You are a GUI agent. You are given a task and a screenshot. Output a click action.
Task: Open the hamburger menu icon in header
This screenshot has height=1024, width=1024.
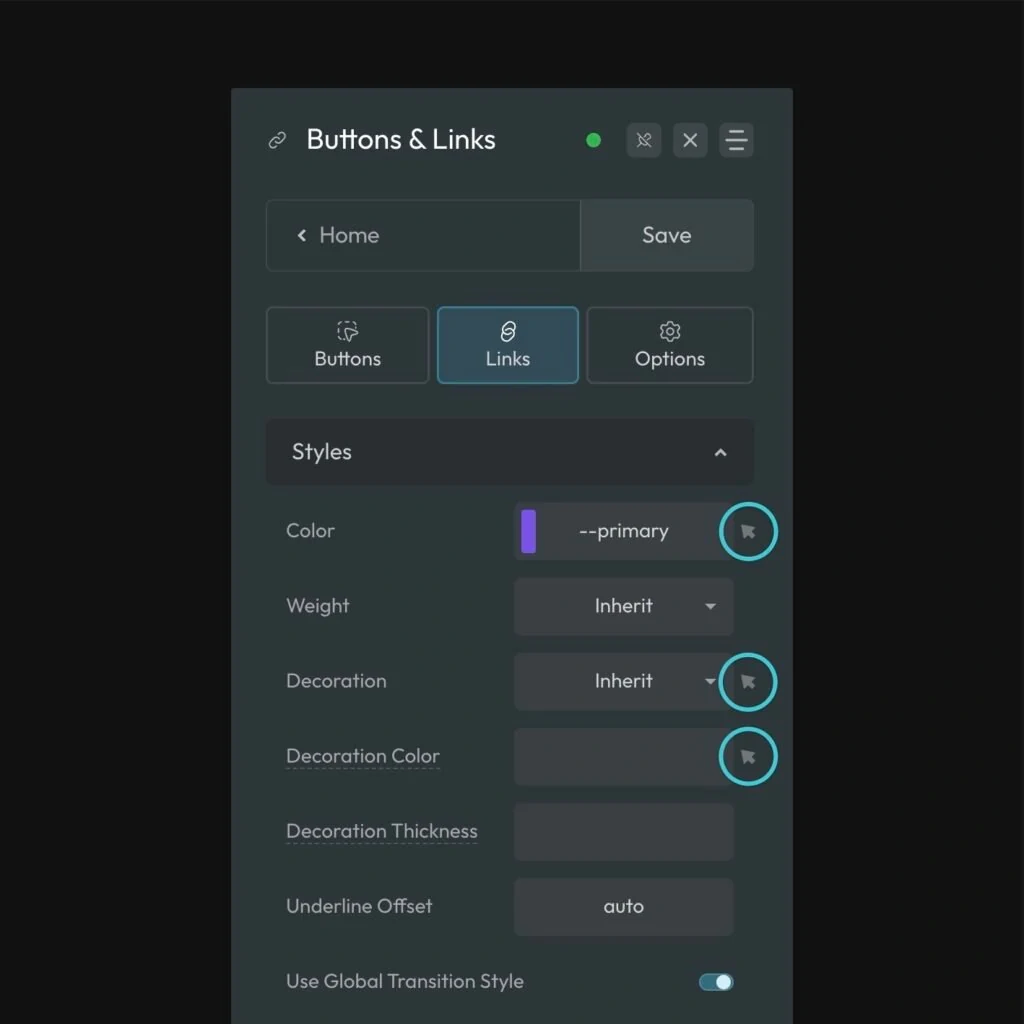[736, 141]
